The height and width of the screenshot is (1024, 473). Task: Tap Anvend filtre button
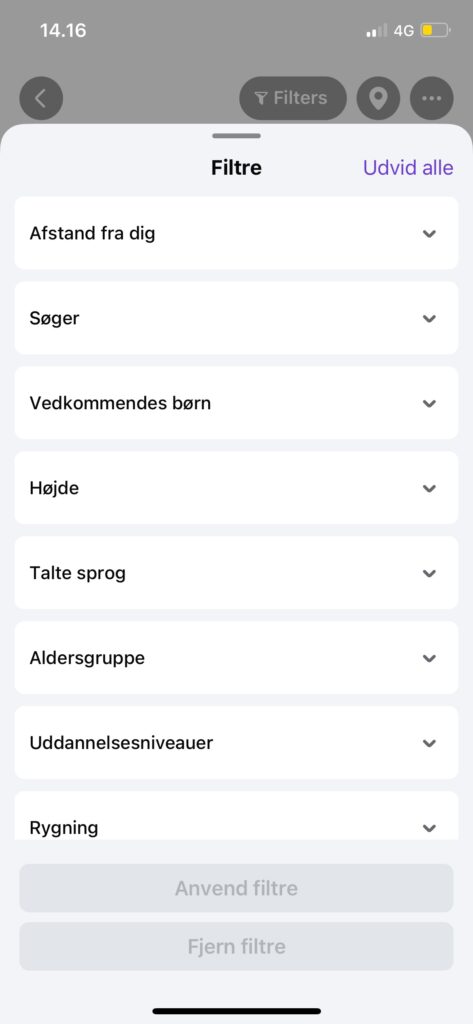236,888
